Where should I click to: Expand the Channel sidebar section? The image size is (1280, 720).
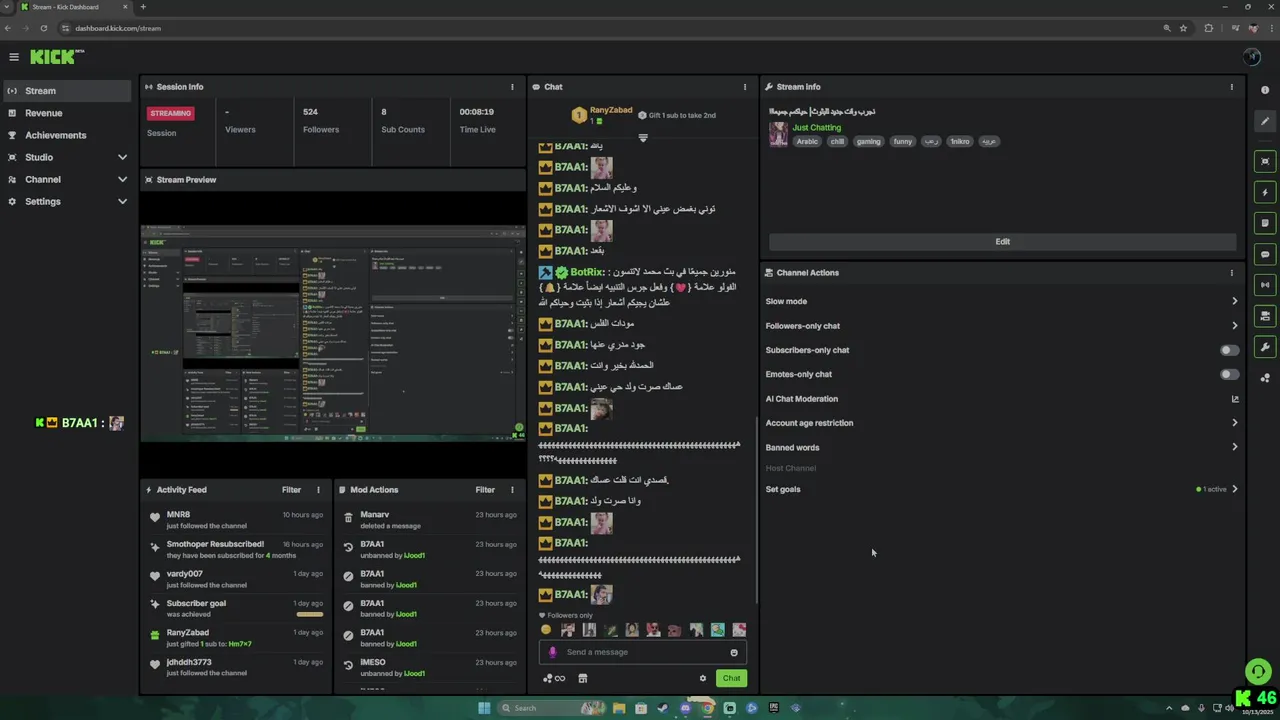pyautogui.click(x=122, y=179)
